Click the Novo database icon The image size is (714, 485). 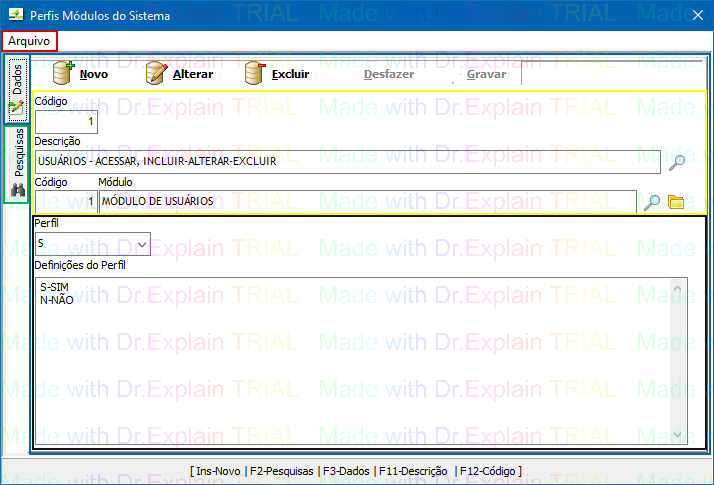point(64,73)
